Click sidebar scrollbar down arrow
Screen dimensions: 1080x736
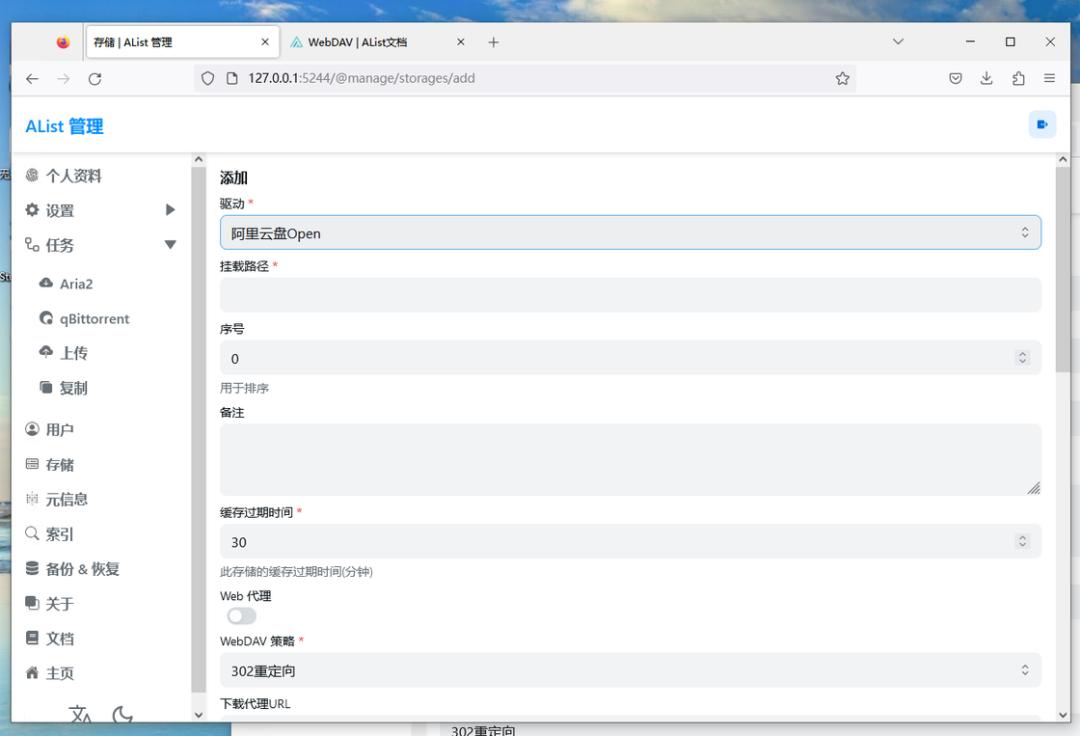[x=198, y=715]
